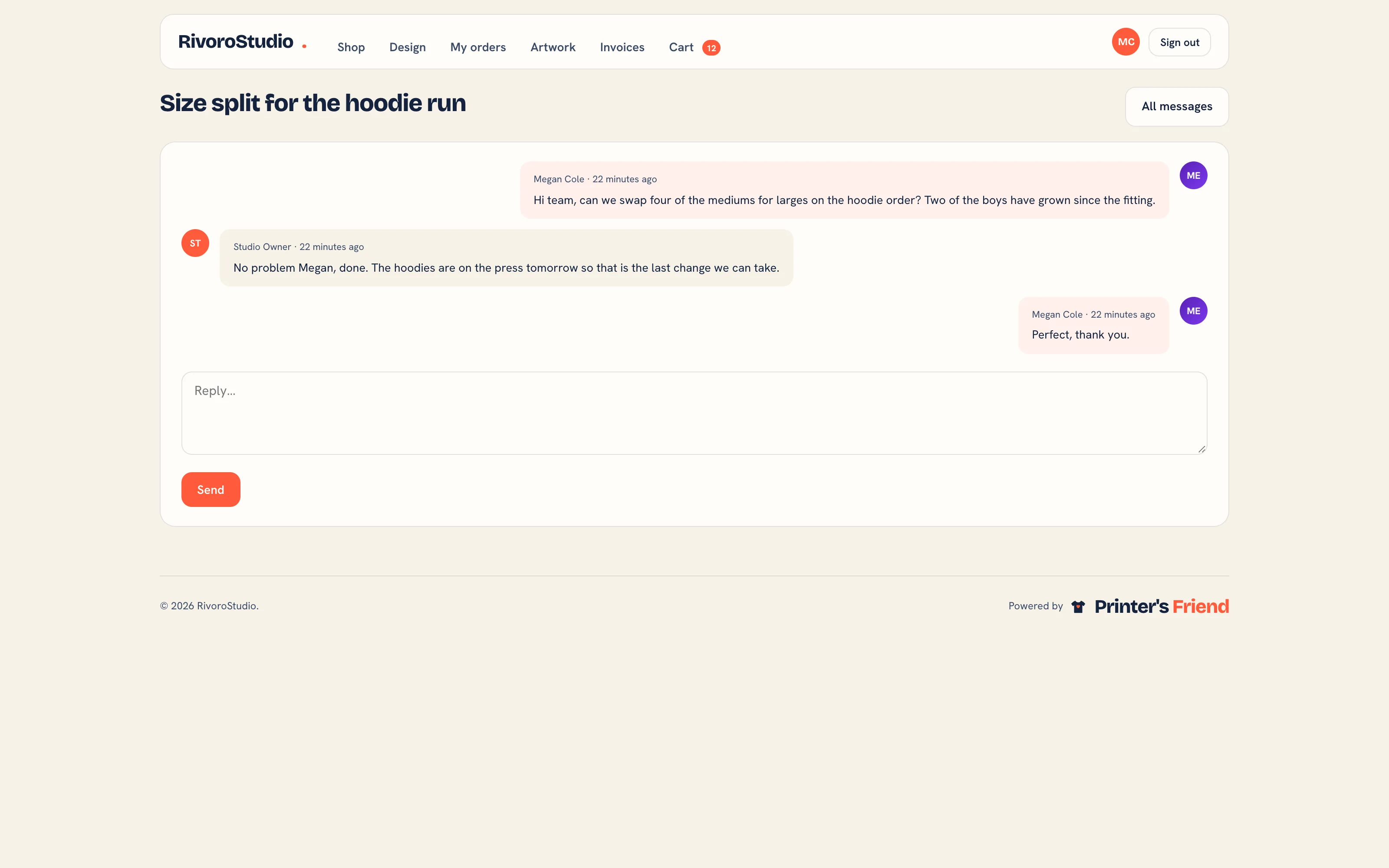Open the Shop page
1389x868 pixels.
(351, 47)
